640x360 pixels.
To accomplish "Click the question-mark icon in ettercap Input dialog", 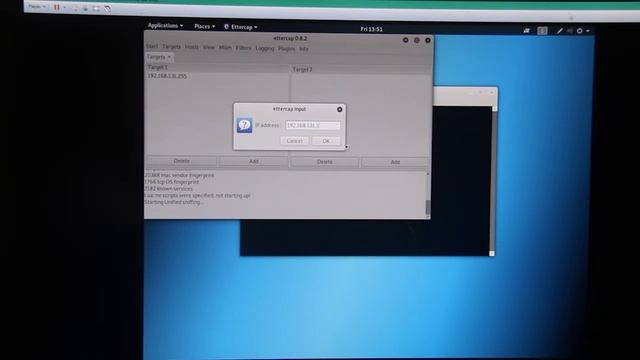I will click(x=244, y=125).
